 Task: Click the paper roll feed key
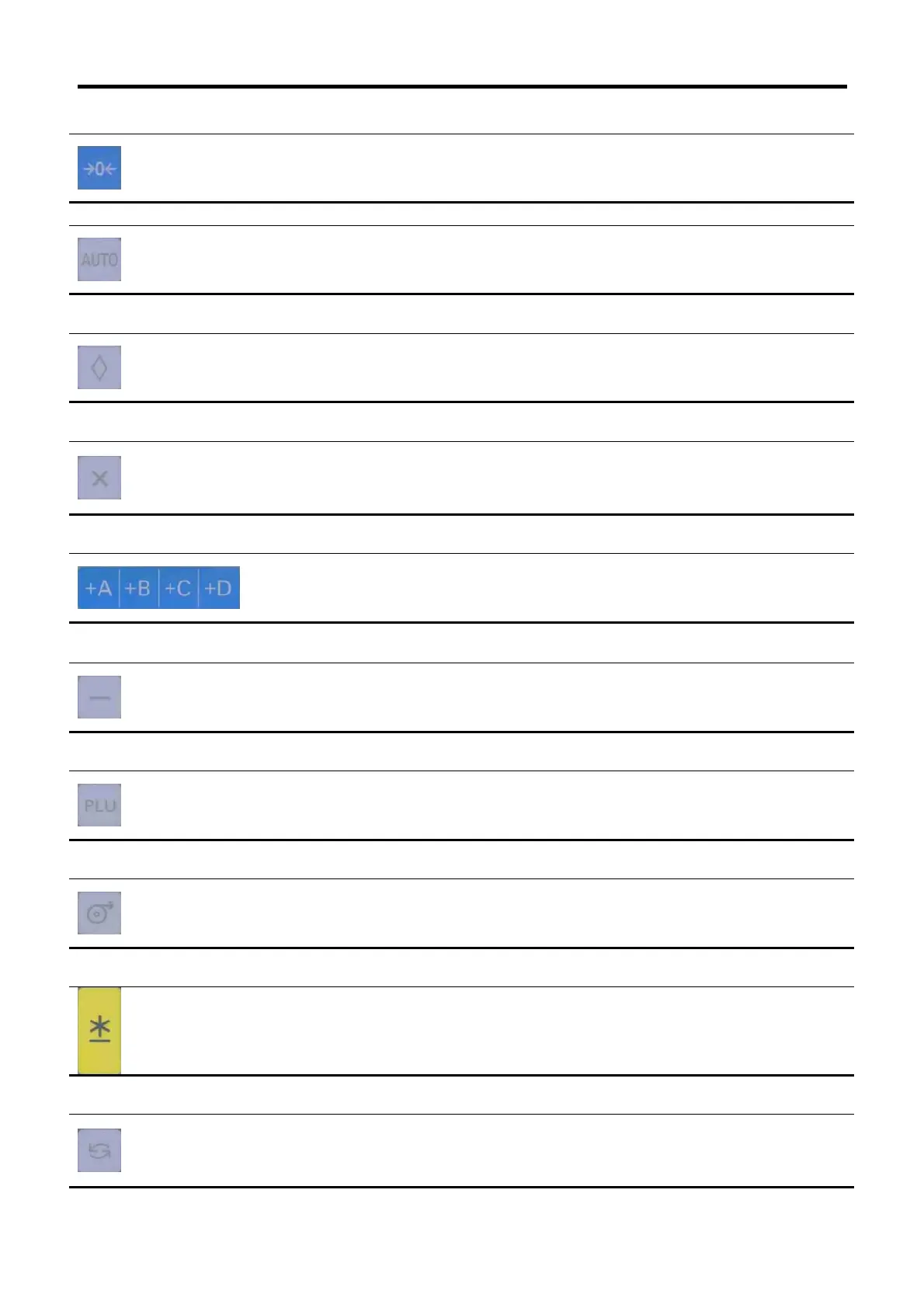click(x=99, y=913)
